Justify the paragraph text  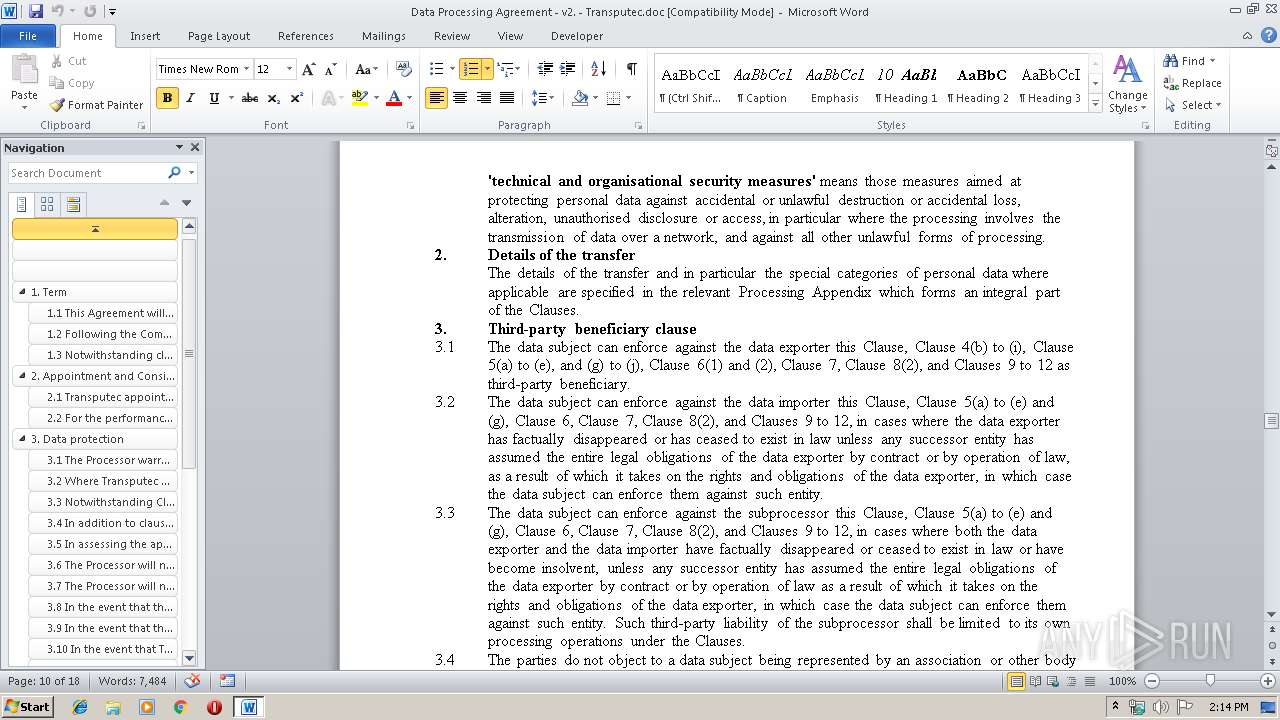coord(507,98)
